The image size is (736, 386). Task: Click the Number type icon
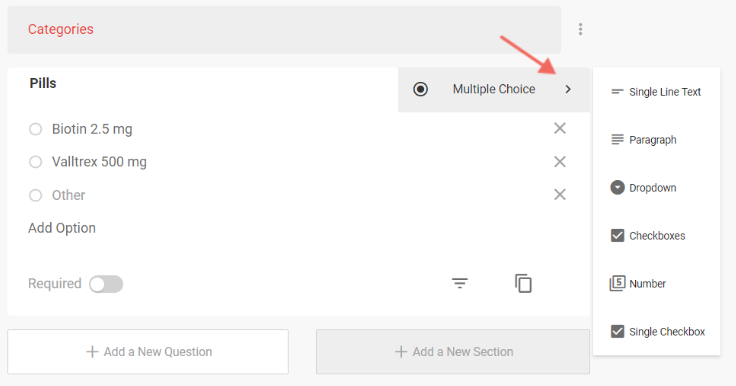617,283
